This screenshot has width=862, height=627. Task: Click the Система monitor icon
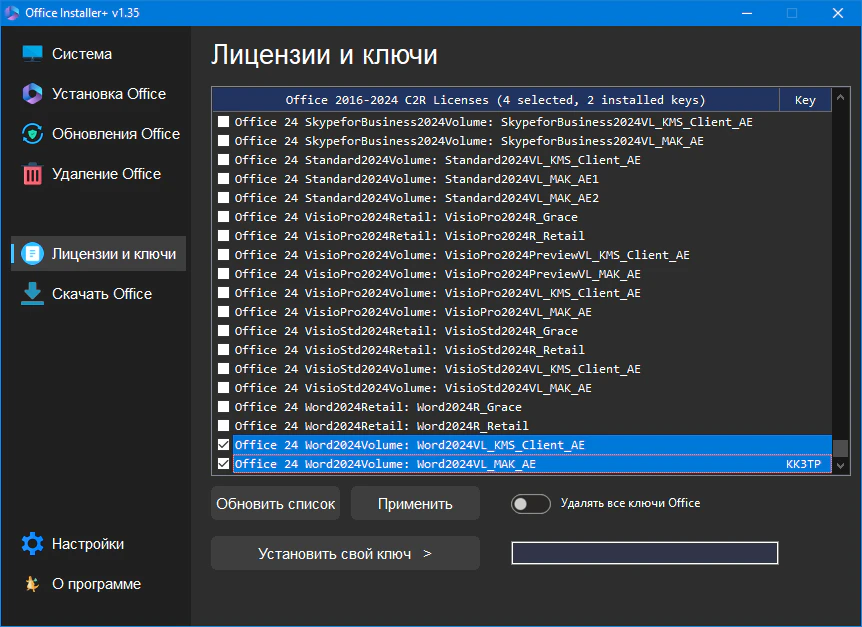pyautogui.click(x=33, y=54)
